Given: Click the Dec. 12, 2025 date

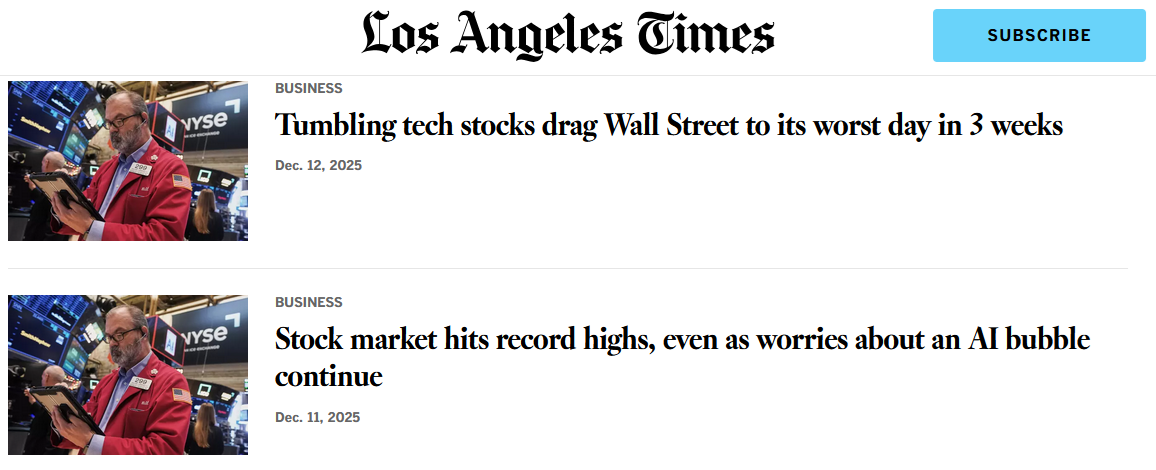Looking at the screenshot, I should (x=318, y=165).
